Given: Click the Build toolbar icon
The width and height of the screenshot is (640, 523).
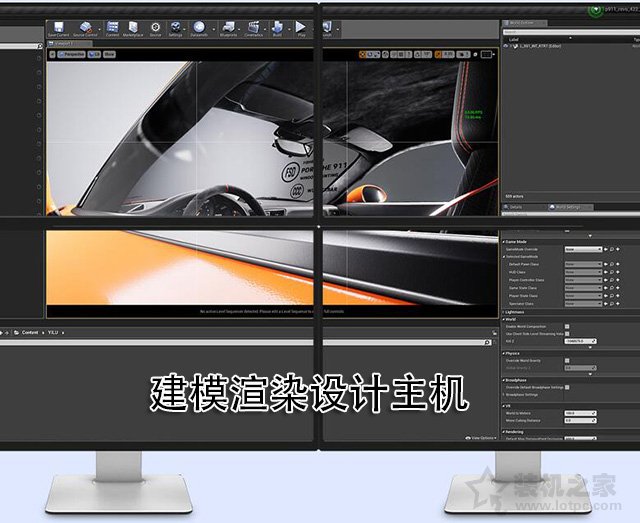Looking at the screenshot, I should [277, 28].
